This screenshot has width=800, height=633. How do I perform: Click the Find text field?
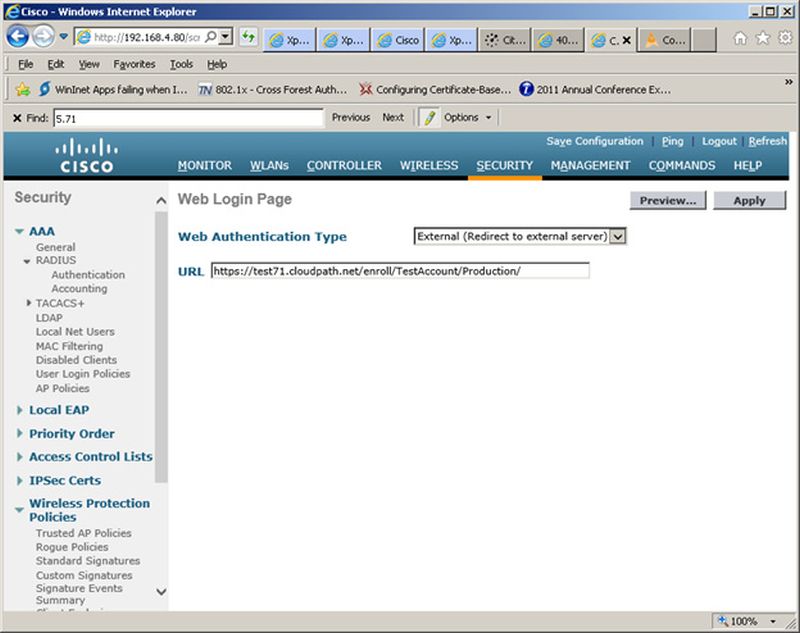[188, 118]
